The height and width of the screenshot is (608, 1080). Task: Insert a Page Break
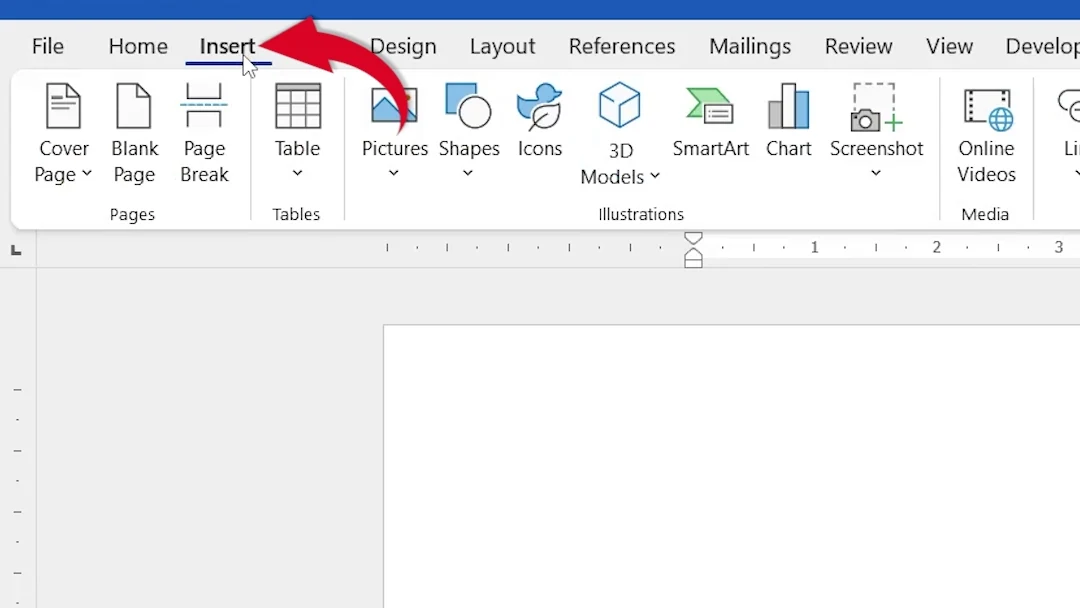(204, 132)
